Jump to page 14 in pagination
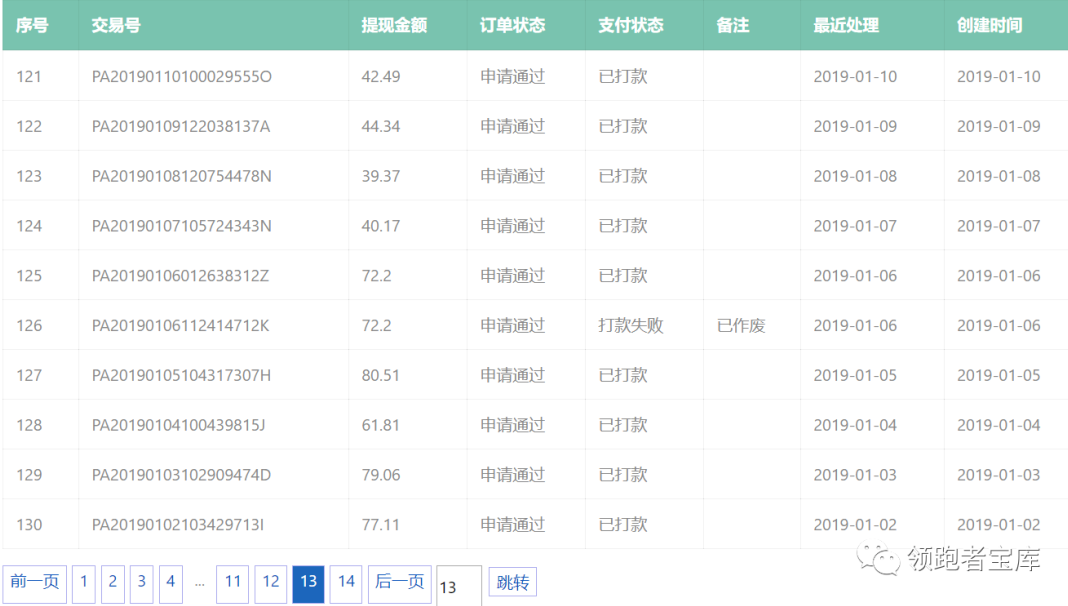This screenshot has height=606, width=1068. [x=346, y=583]
